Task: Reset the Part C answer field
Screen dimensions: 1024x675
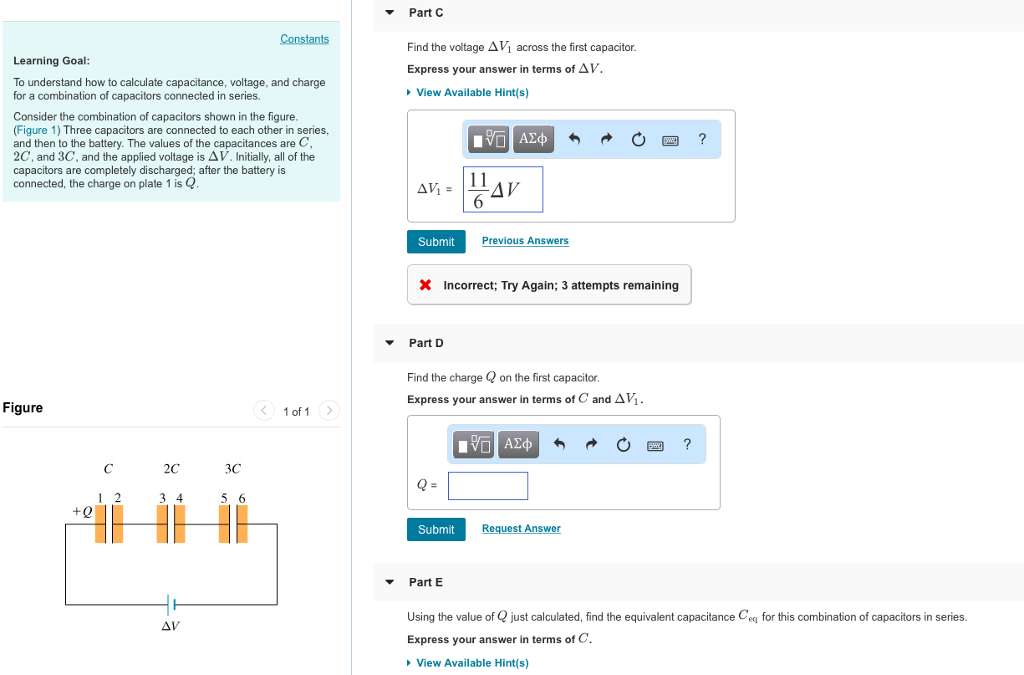Action: click(638, 140)
